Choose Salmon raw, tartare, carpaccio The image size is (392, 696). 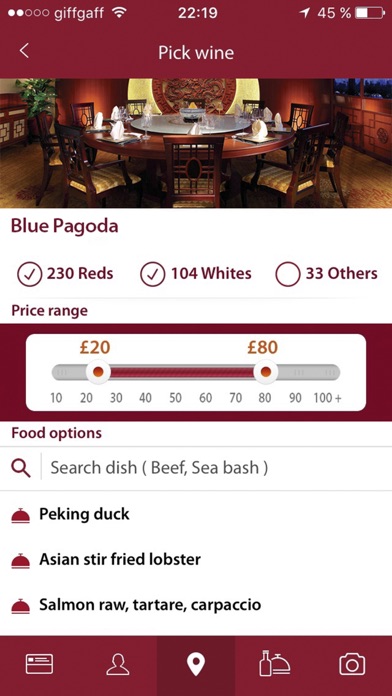[x=150, y=605]
